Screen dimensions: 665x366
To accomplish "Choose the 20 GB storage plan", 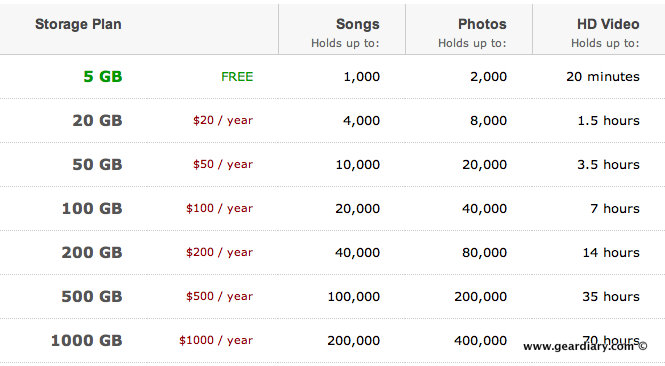I will [97, 120].
